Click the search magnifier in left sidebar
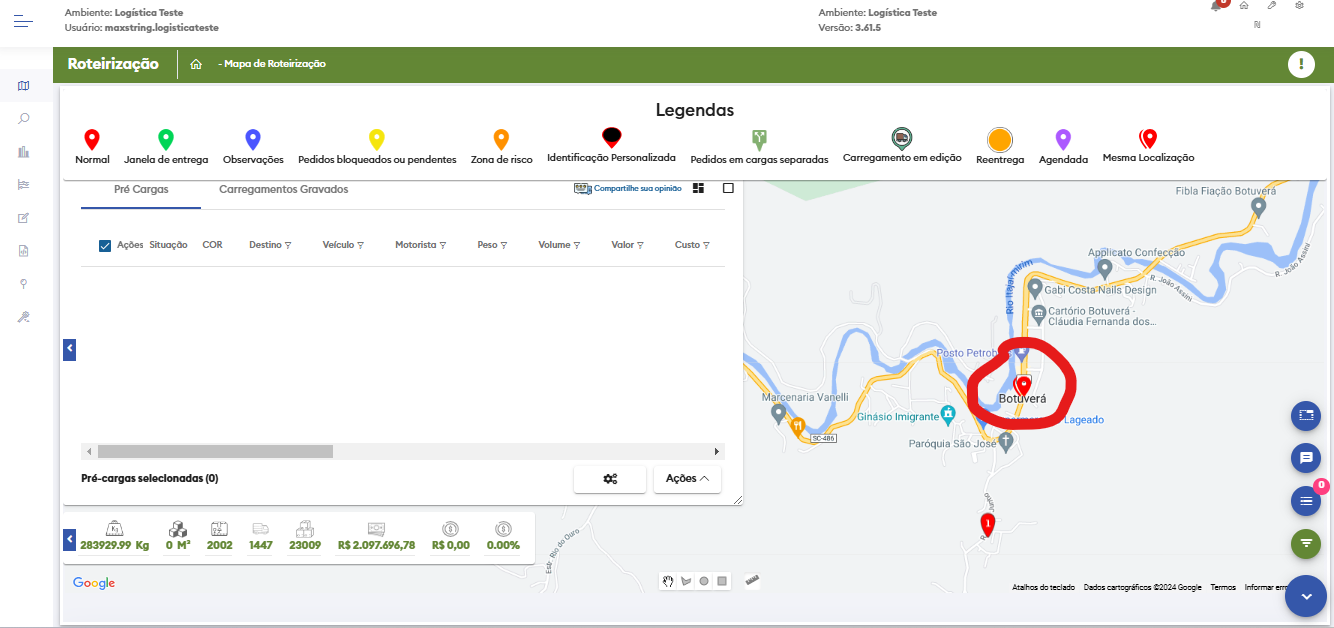 click(24, 119)
